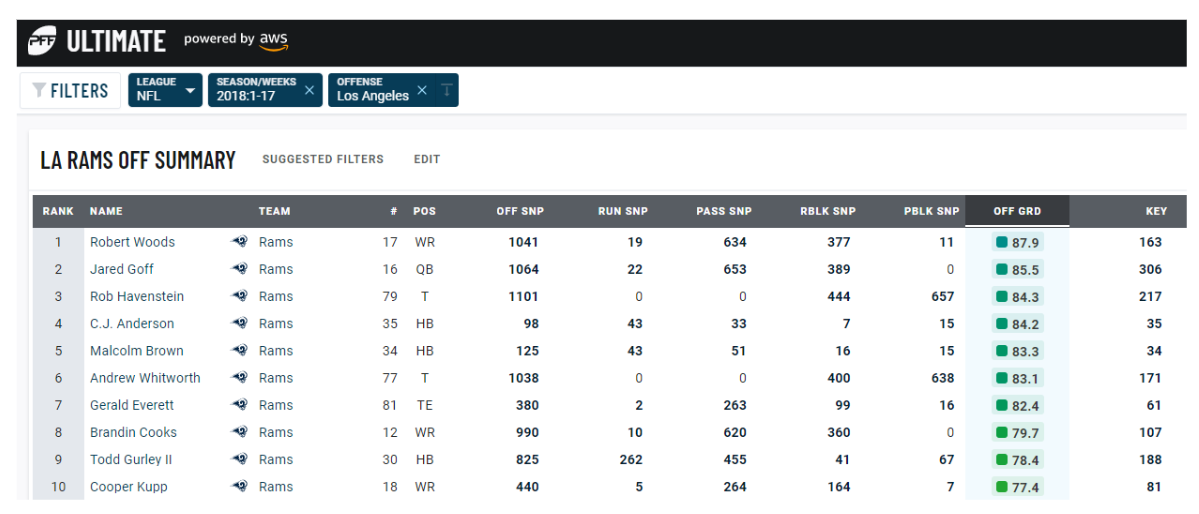Open the Offense Los Angeles filter chip

[372, 90]
